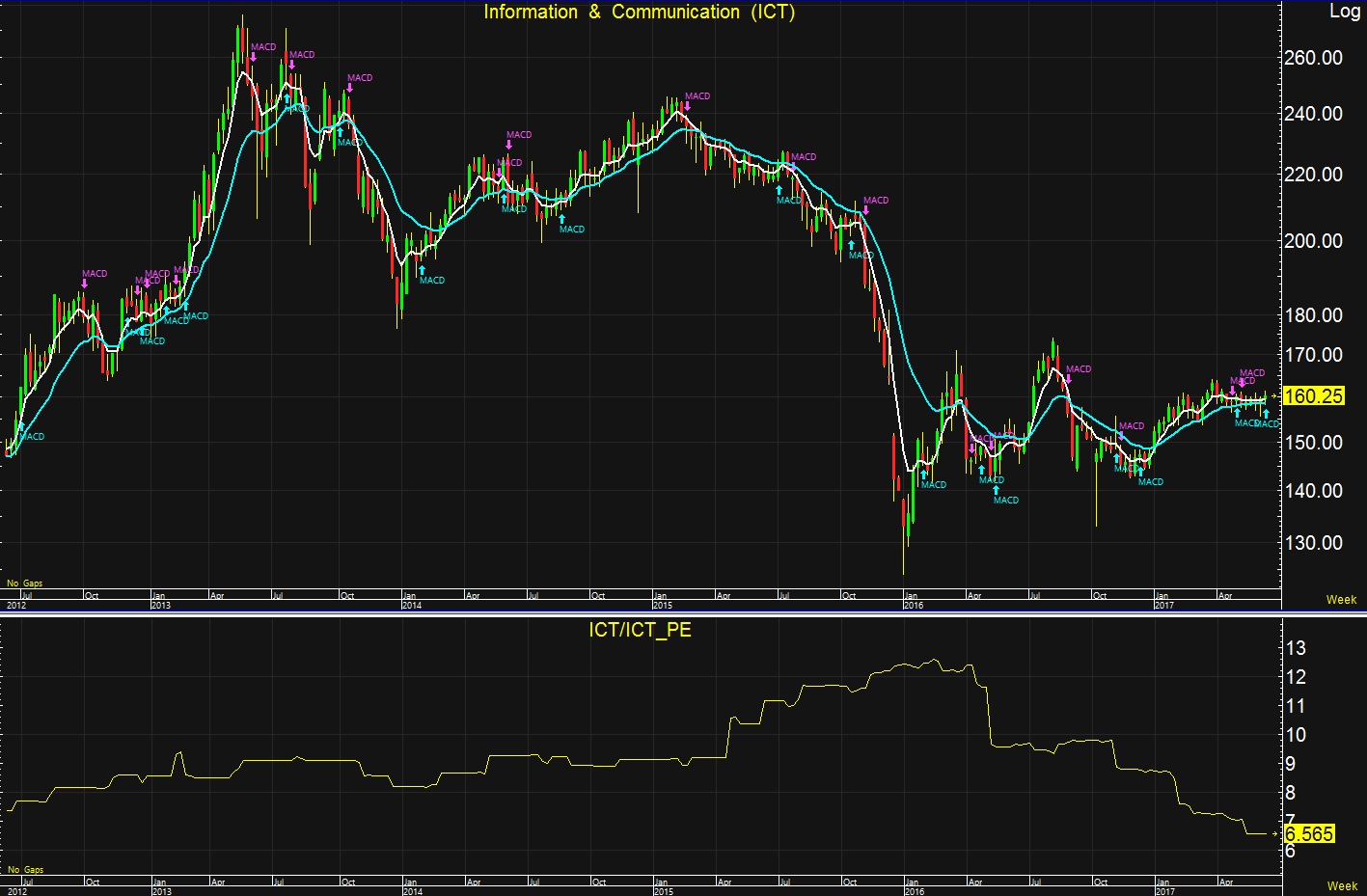Click the MACD sell arrow at October 2012
Viewport: 1367px width, 896px height.
(85, 284)
